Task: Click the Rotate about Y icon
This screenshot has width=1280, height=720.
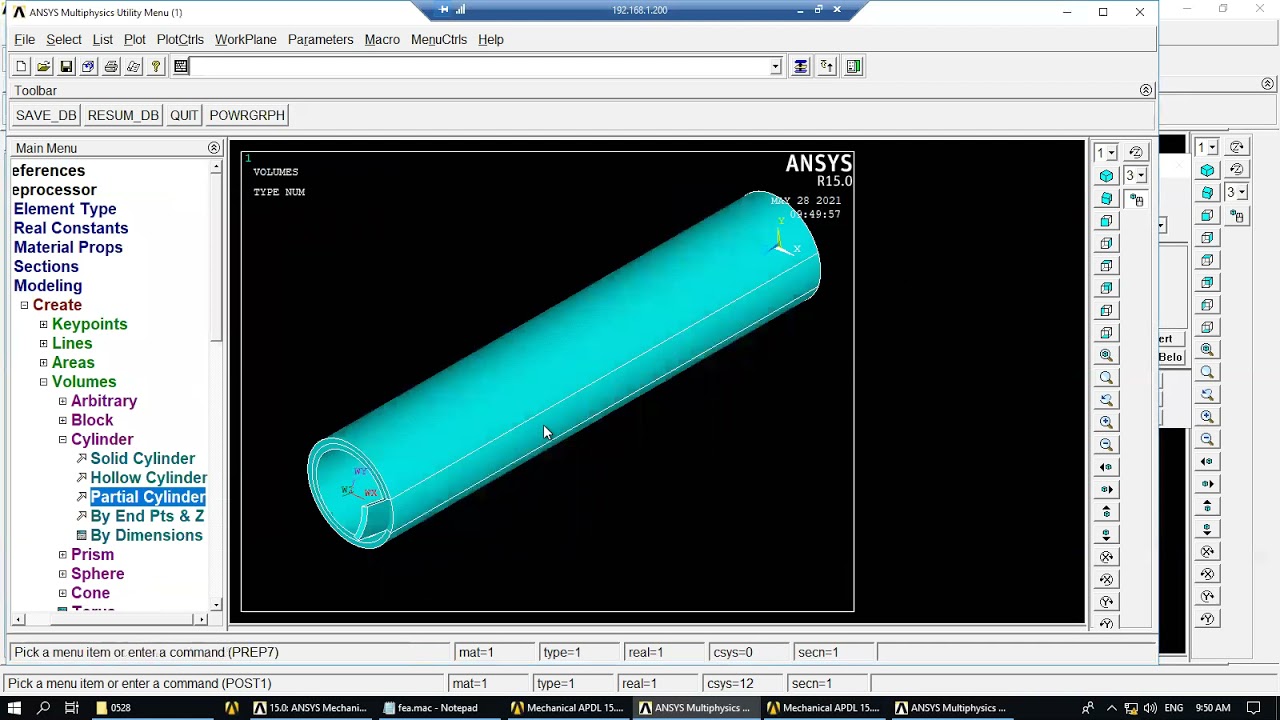Action: coord(1106,602)
